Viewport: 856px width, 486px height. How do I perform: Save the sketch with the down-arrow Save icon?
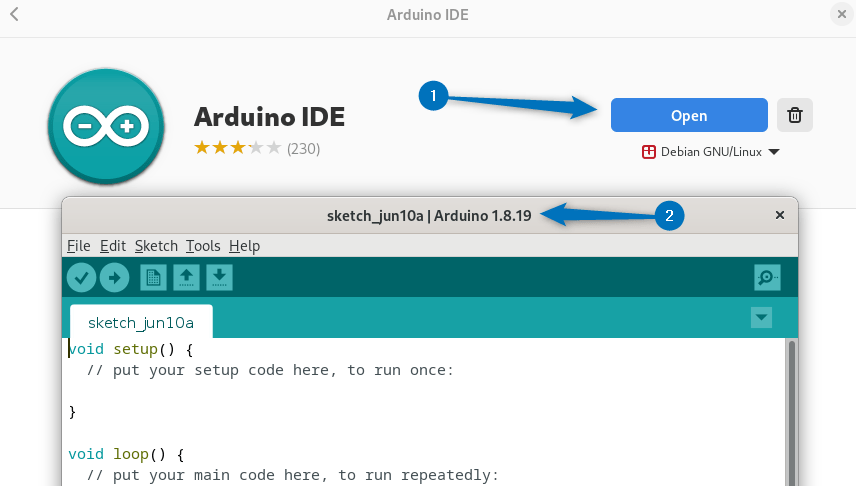point(219,277)
